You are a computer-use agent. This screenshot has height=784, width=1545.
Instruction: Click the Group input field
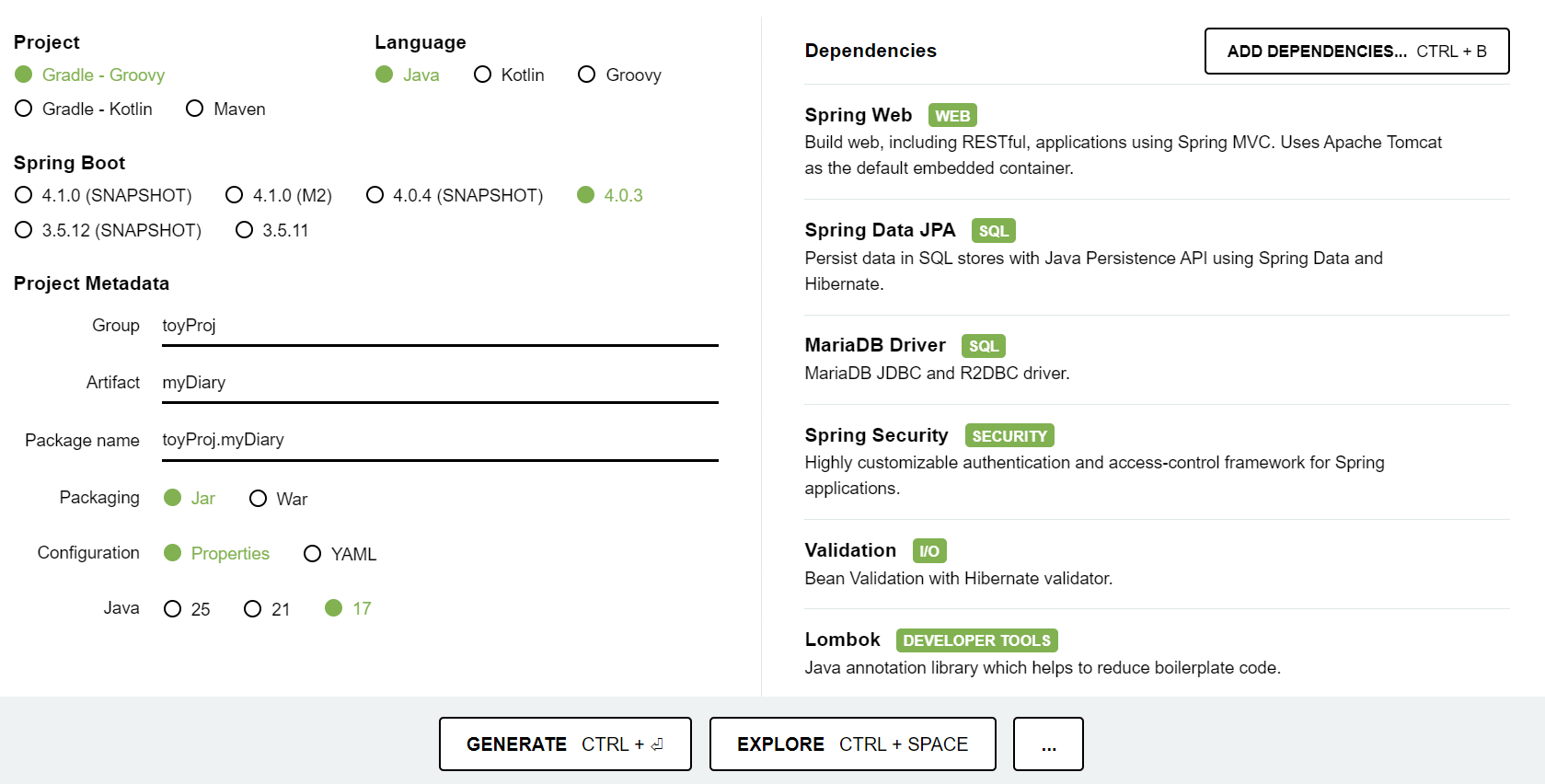tap(440, 326)
